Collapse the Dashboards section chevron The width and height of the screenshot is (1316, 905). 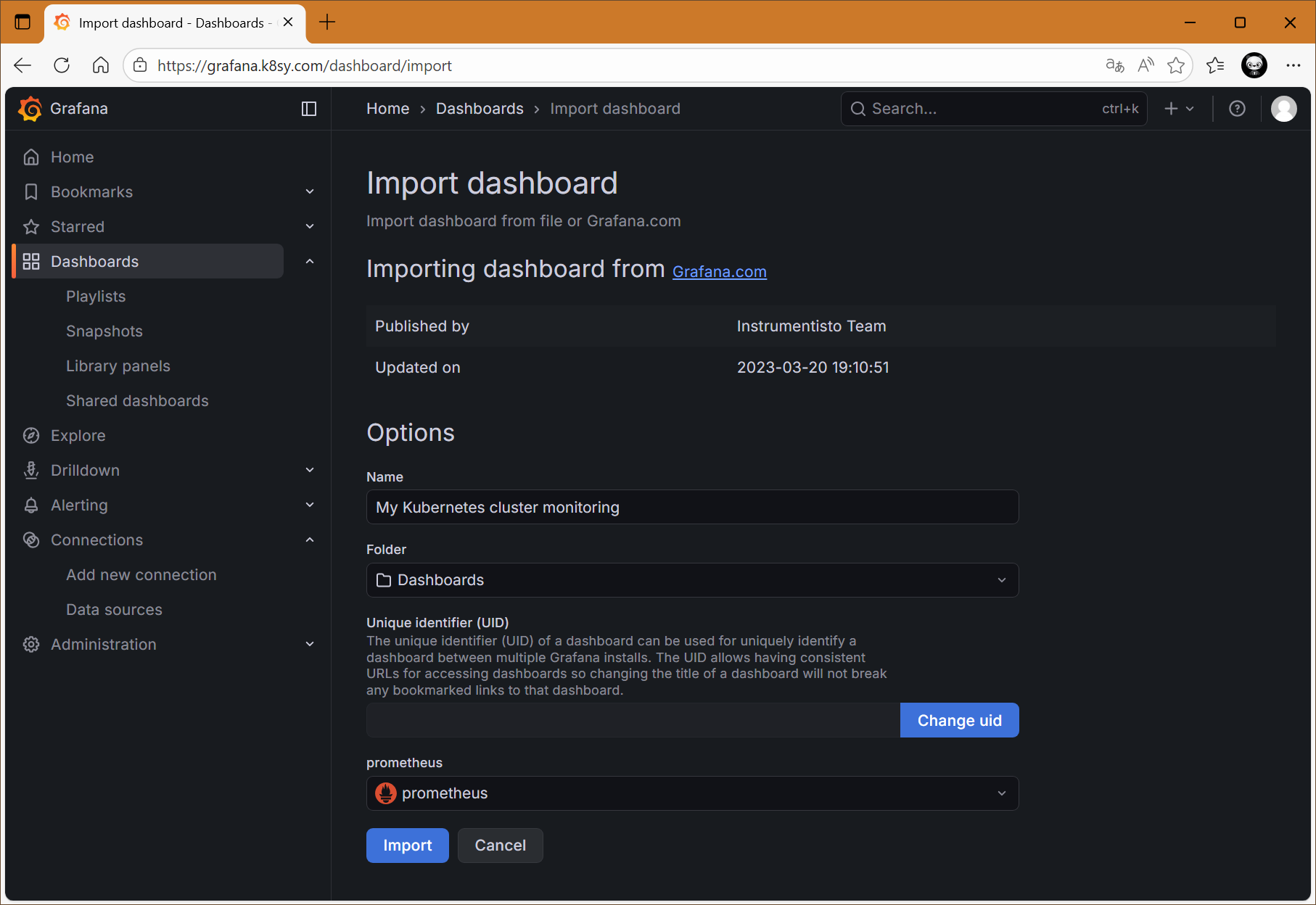[x=310, y=262]
